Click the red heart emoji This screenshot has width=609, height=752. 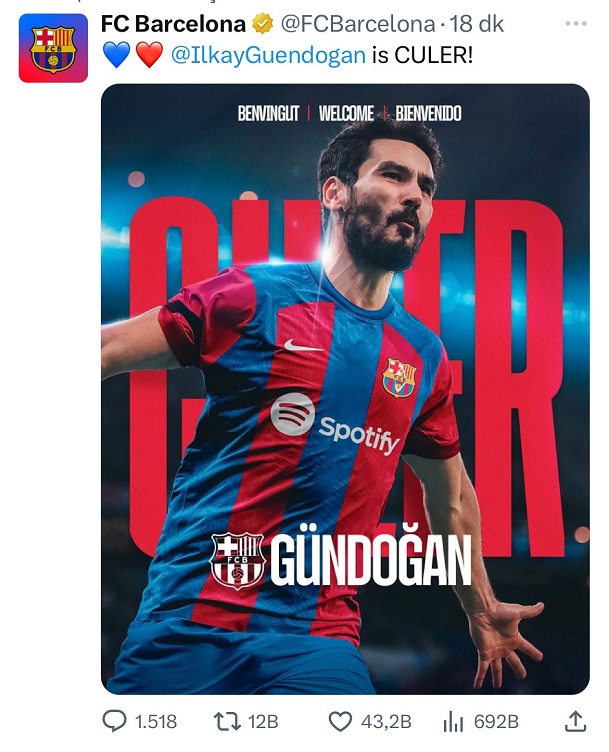[x=150, y=55]
